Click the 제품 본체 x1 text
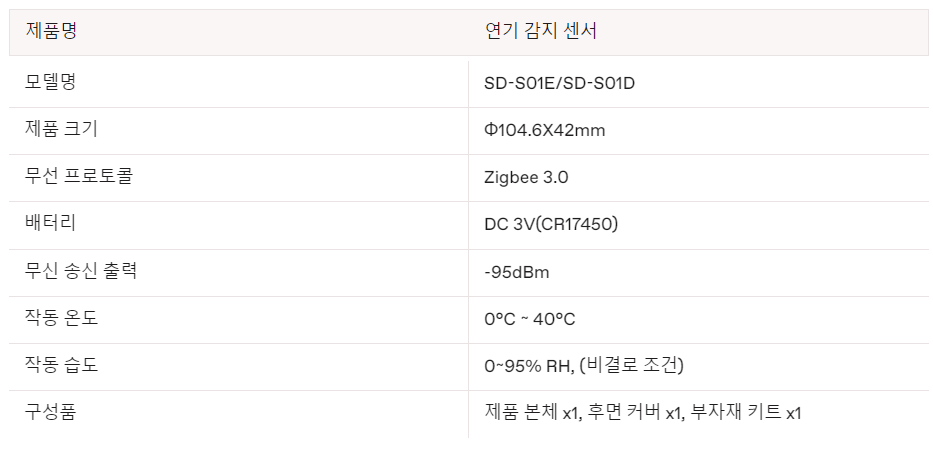Screen dimensions: 933x454 532,413
